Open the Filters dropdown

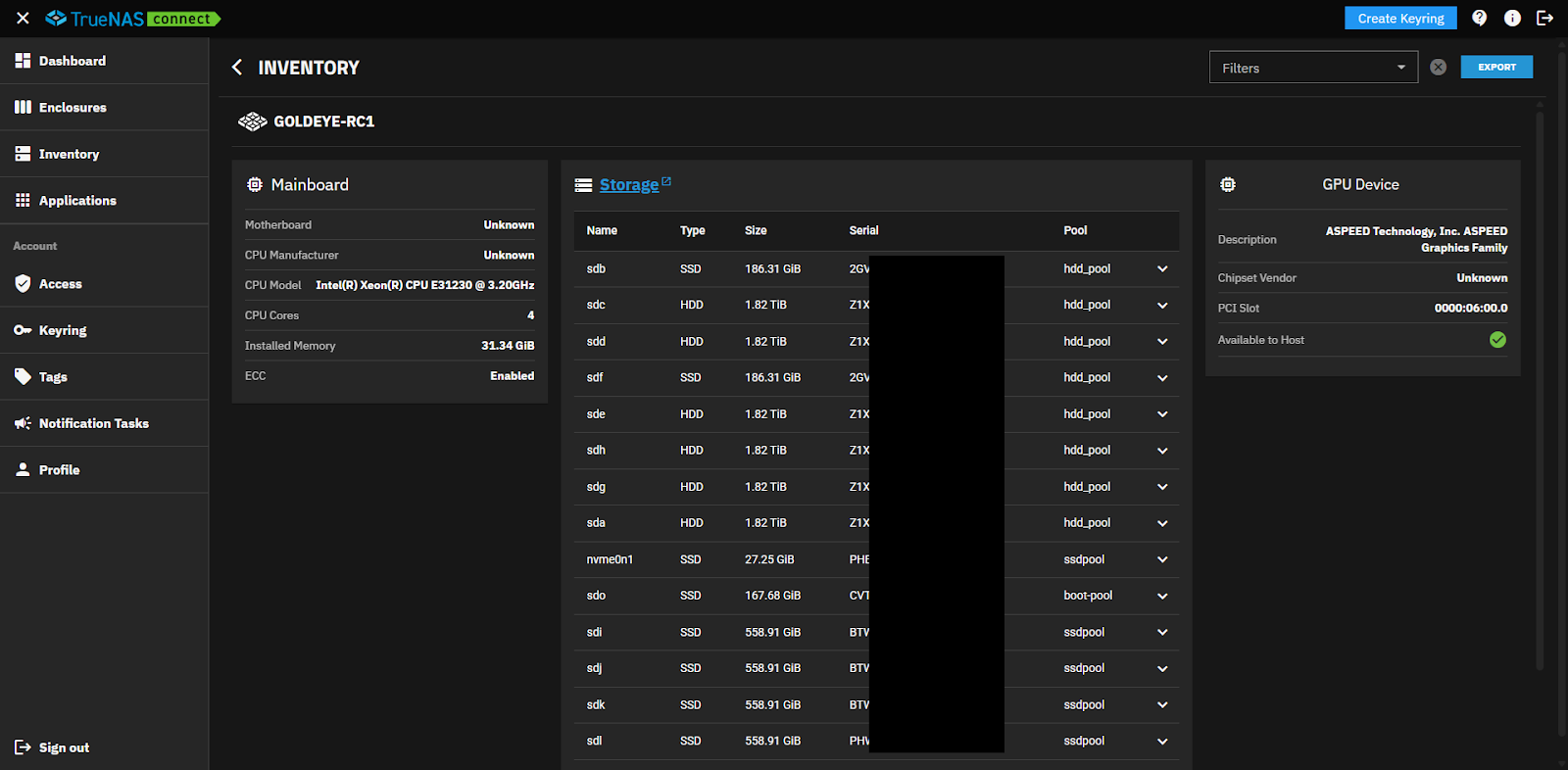coord(1313,68)
